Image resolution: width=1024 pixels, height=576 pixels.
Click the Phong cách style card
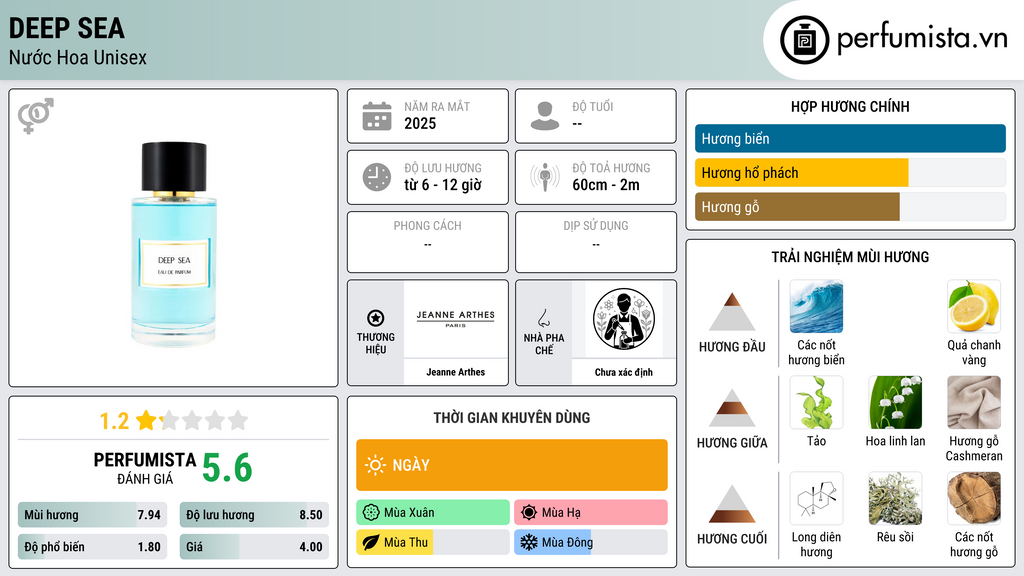[x=428, y=242]
